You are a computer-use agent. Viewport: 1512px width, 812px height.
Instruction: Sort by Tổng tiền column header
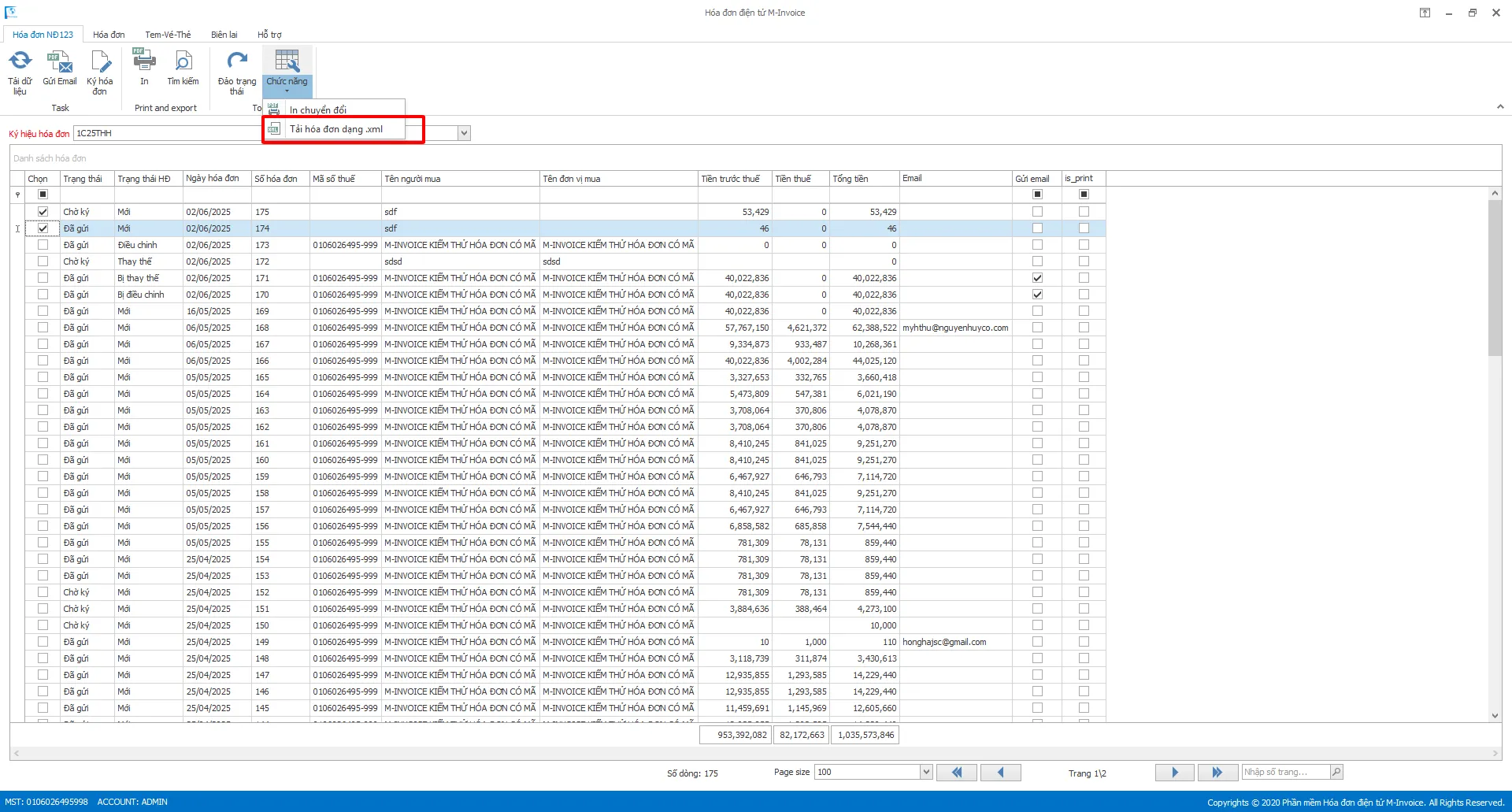click(x=864, y=179)
